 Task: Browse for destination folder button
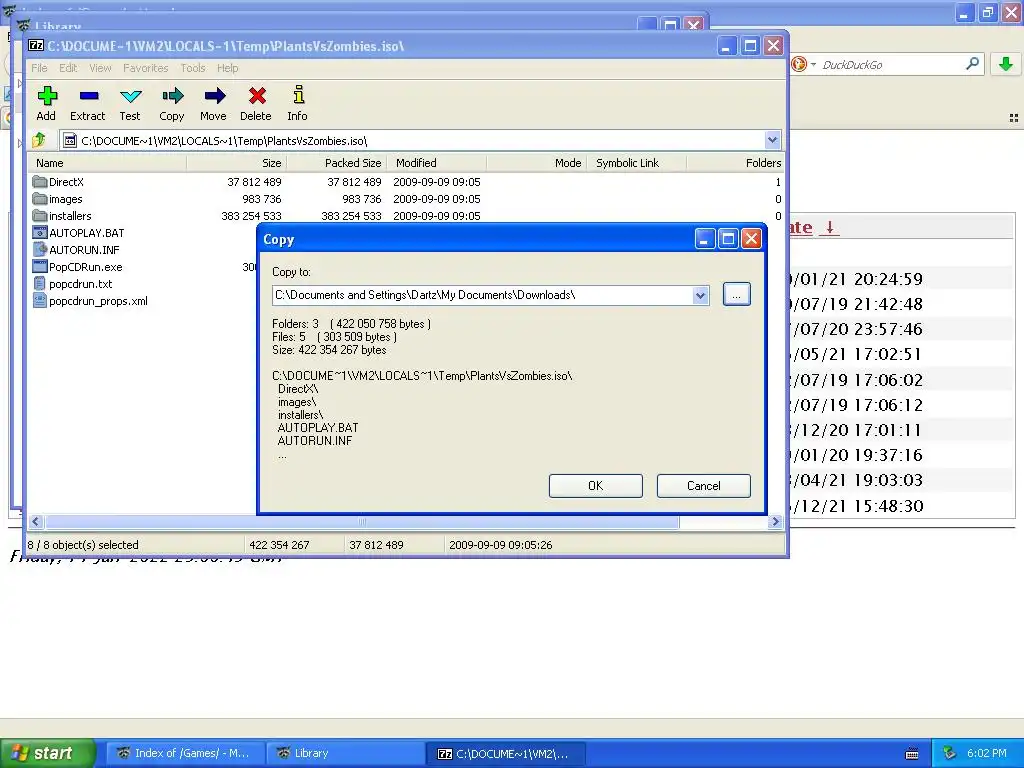[x=737, y=295]
